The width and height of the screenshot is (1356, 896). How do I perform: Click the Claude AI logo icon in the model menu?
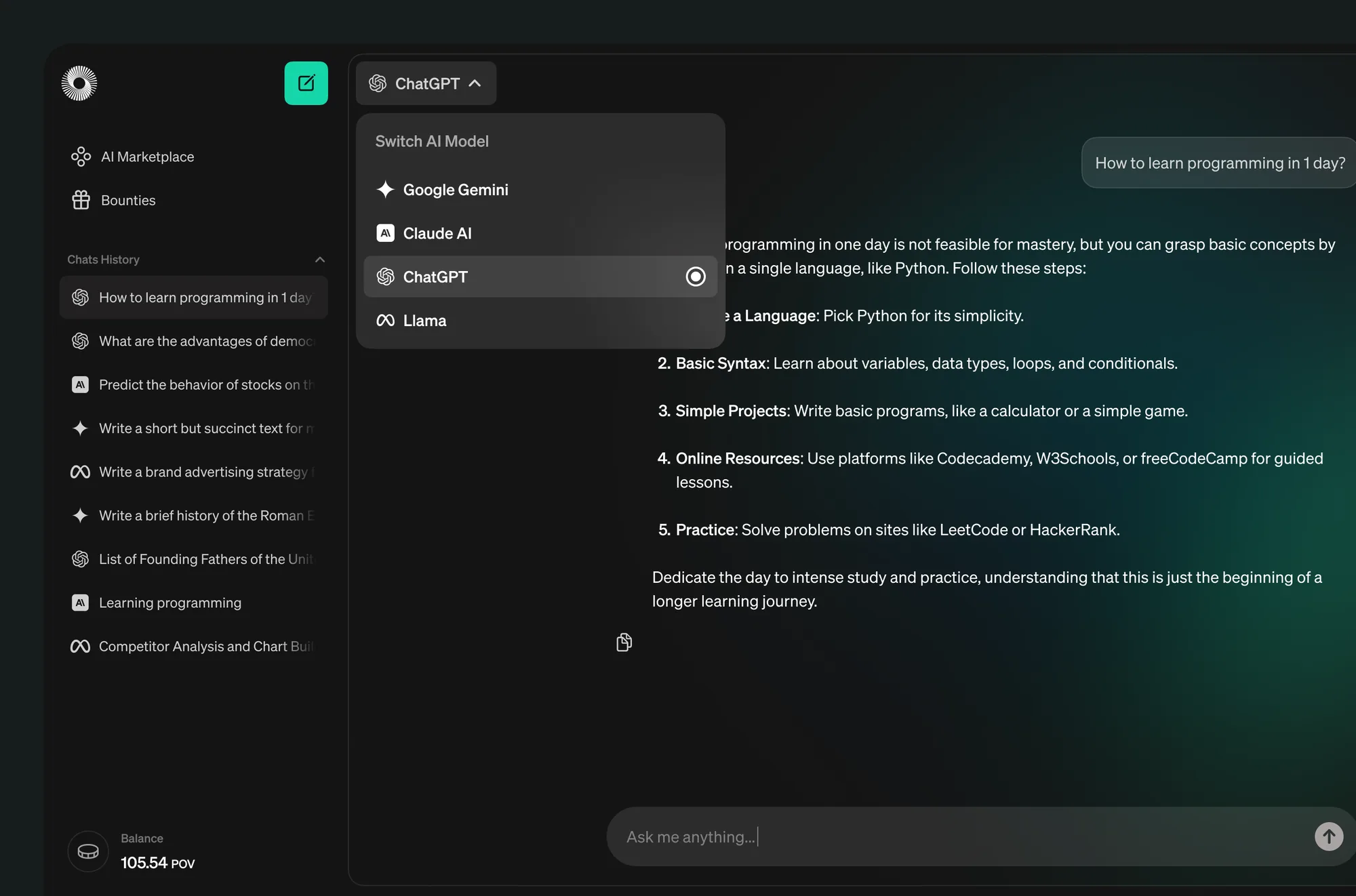pyautogui.click(x=385, y=233)
